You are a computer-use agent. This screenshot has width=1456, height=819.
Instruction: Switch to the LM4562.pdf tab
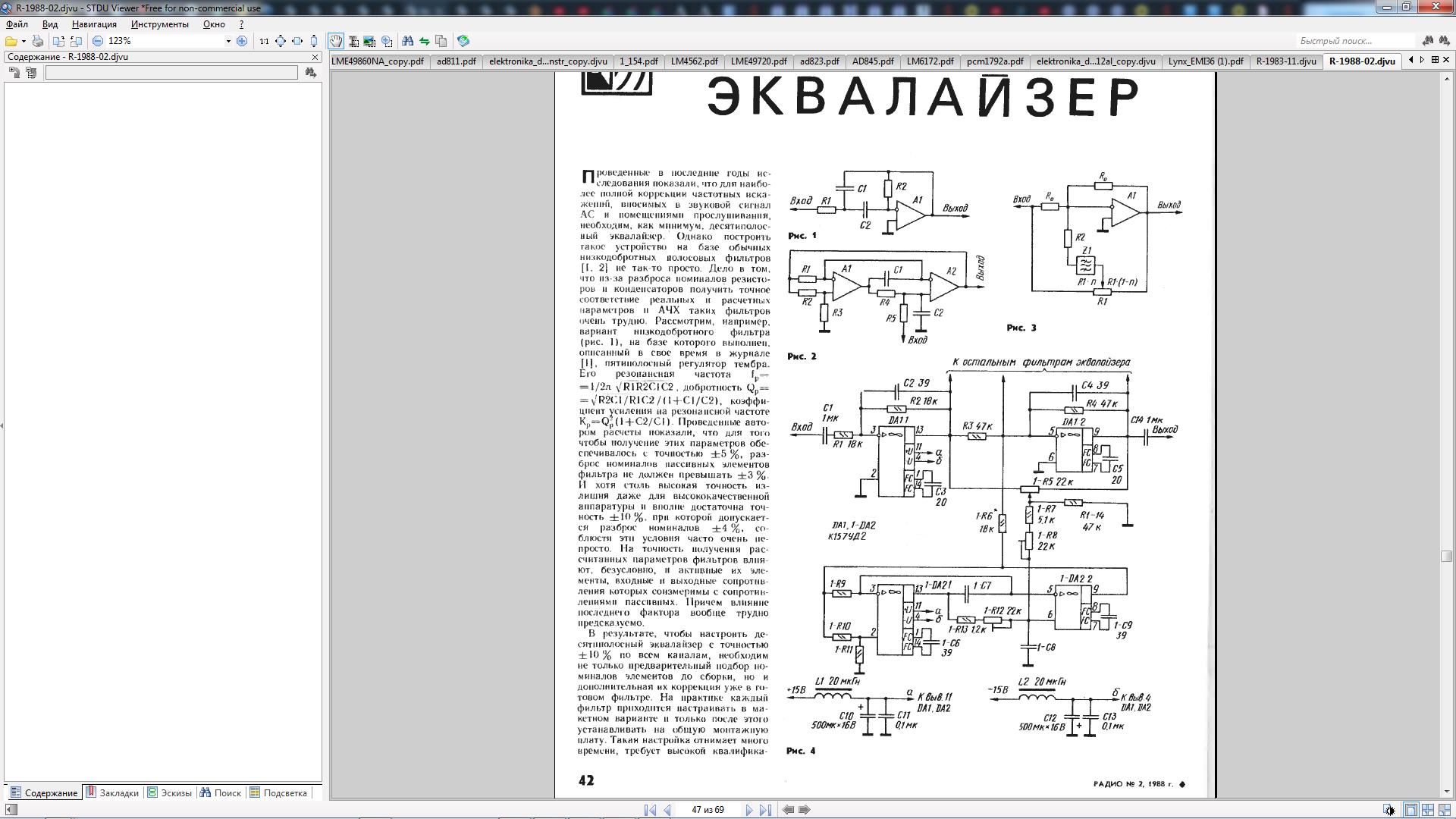click(x=694, y=61)
